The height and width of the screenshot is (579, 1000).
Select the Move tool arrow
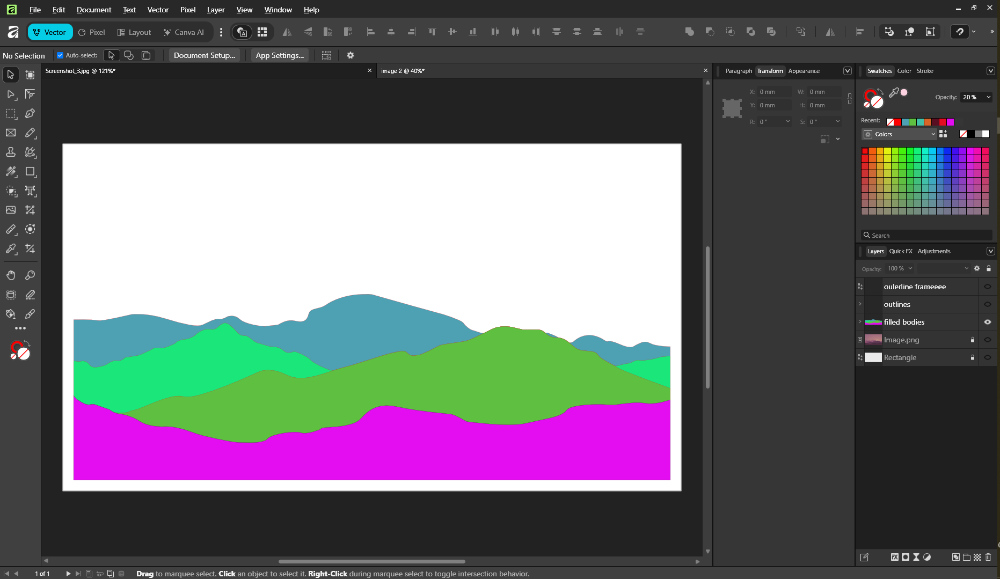pos(11,75)
